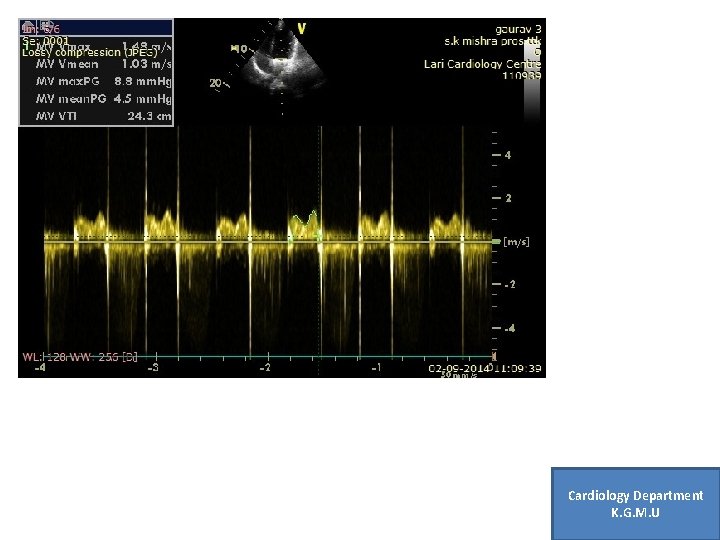Viewport: 720px width, 540px height.
Task: Click the green baseline marker near [m/s]
Action: (x=496, y=241)
